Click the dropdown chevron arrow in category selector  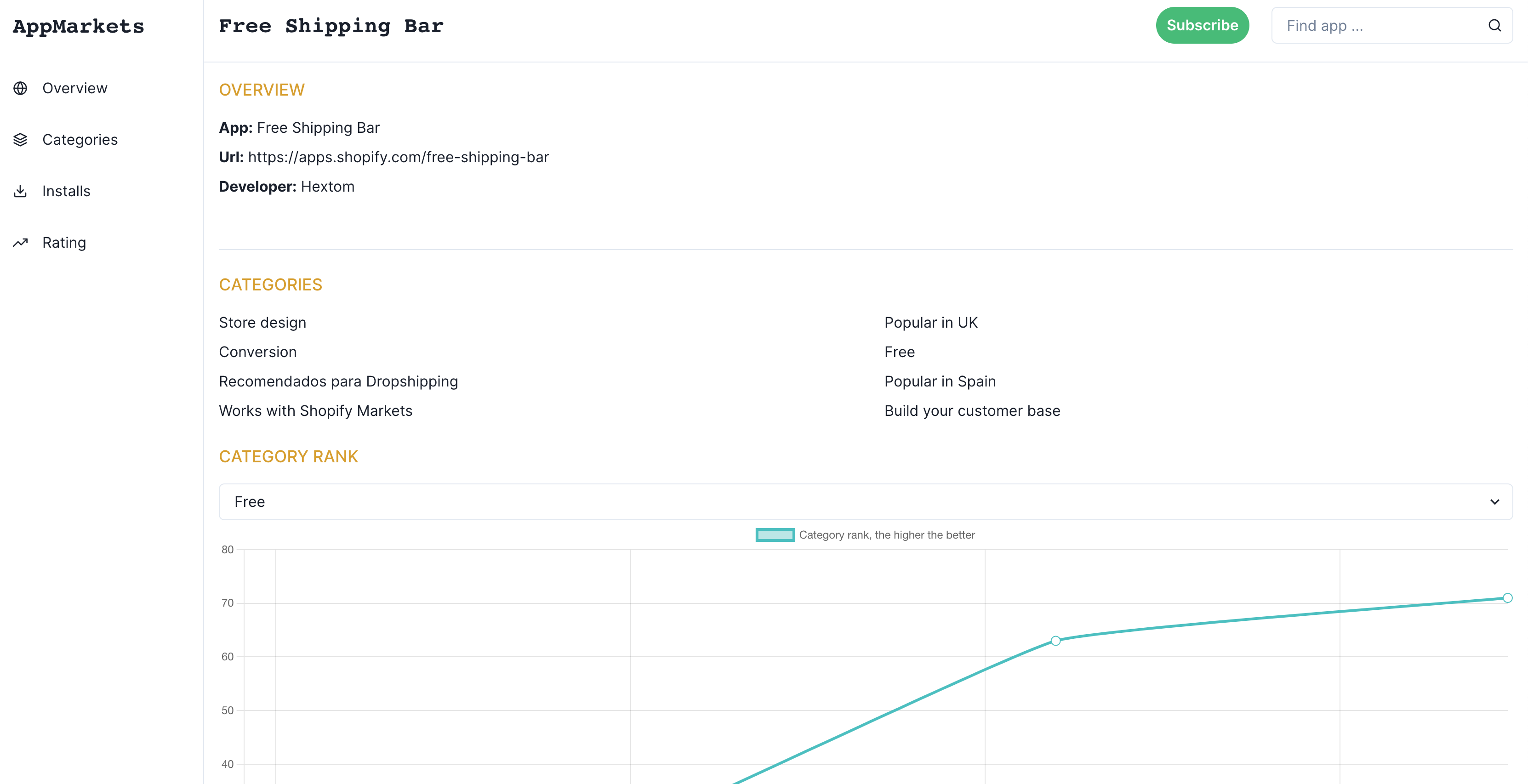pyautogui.click(x=1494, y=502)
